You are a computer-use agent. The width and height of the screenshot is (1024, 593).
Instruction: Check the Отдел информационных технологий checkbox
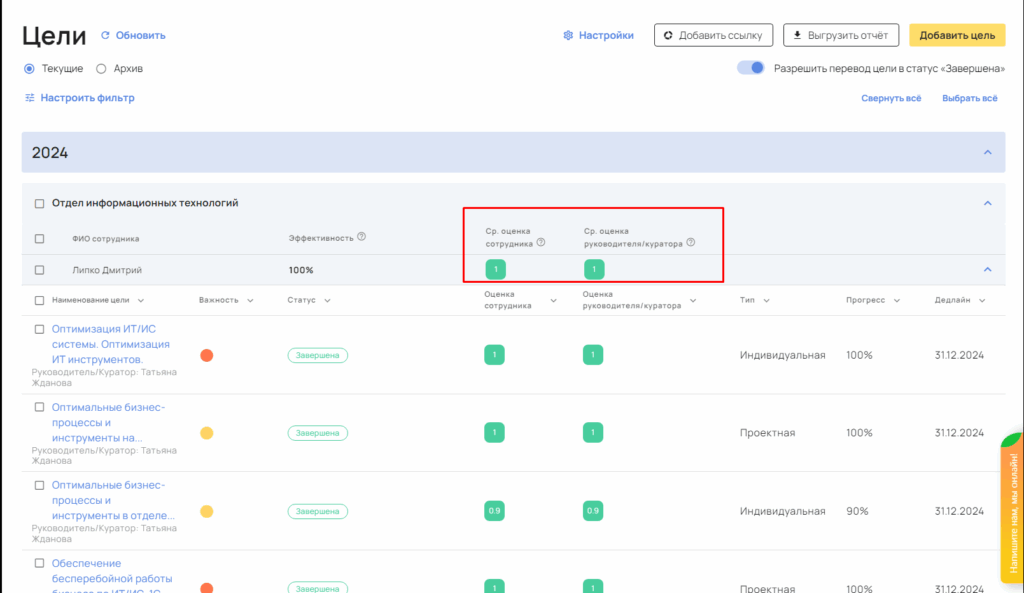(40, 203)
